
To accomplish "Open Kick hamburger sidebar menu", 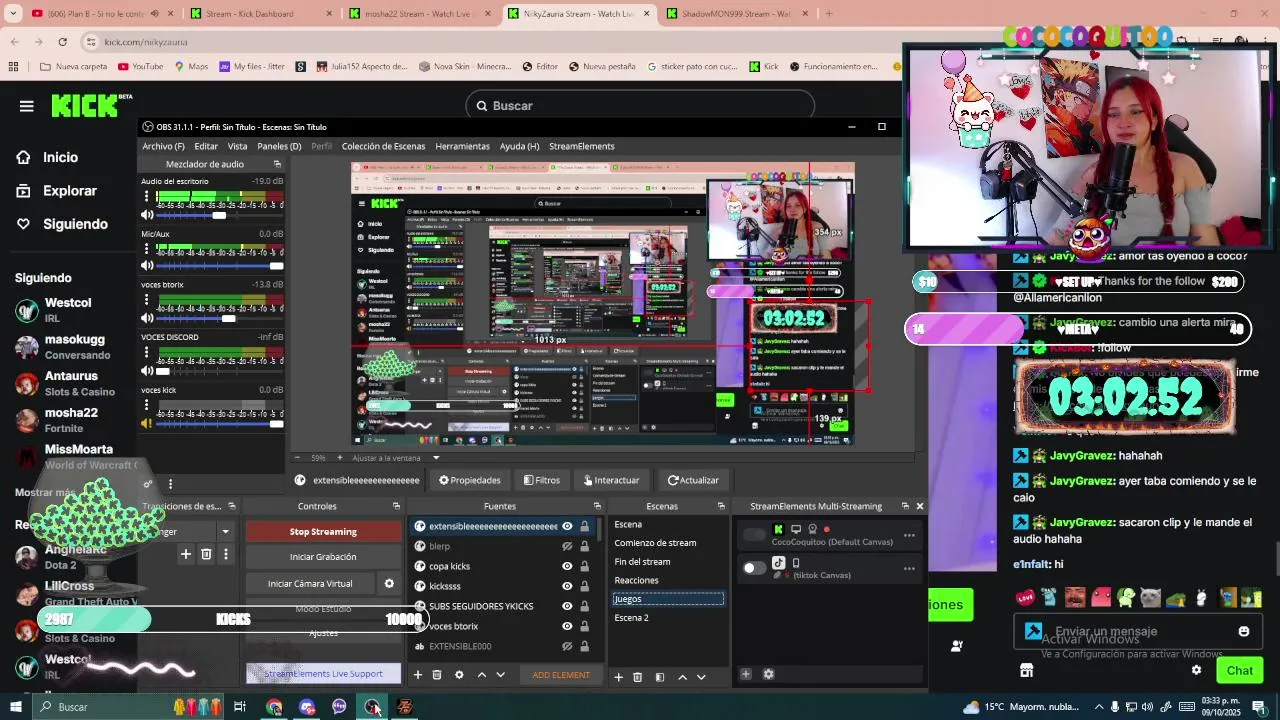I will tap(27, 106).
